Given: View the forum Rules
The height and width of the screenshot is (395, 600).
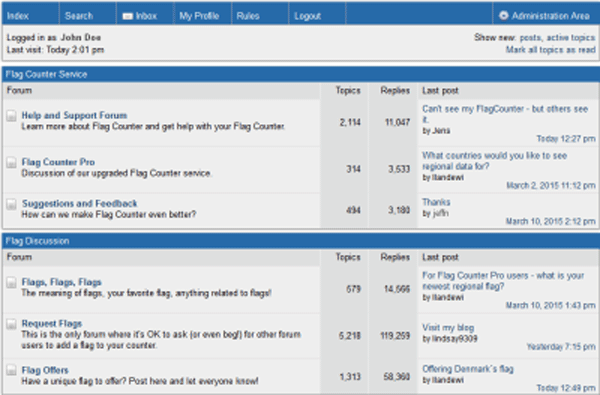Looking at the screenshot, I should pos(248,16).
